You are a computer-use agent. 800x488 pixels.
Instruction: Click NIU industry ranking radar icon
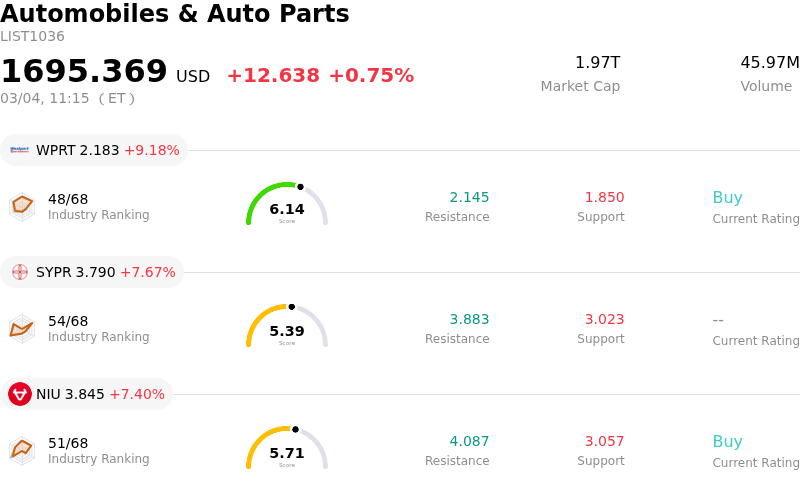pyautogui.click(x=22, y=450)
